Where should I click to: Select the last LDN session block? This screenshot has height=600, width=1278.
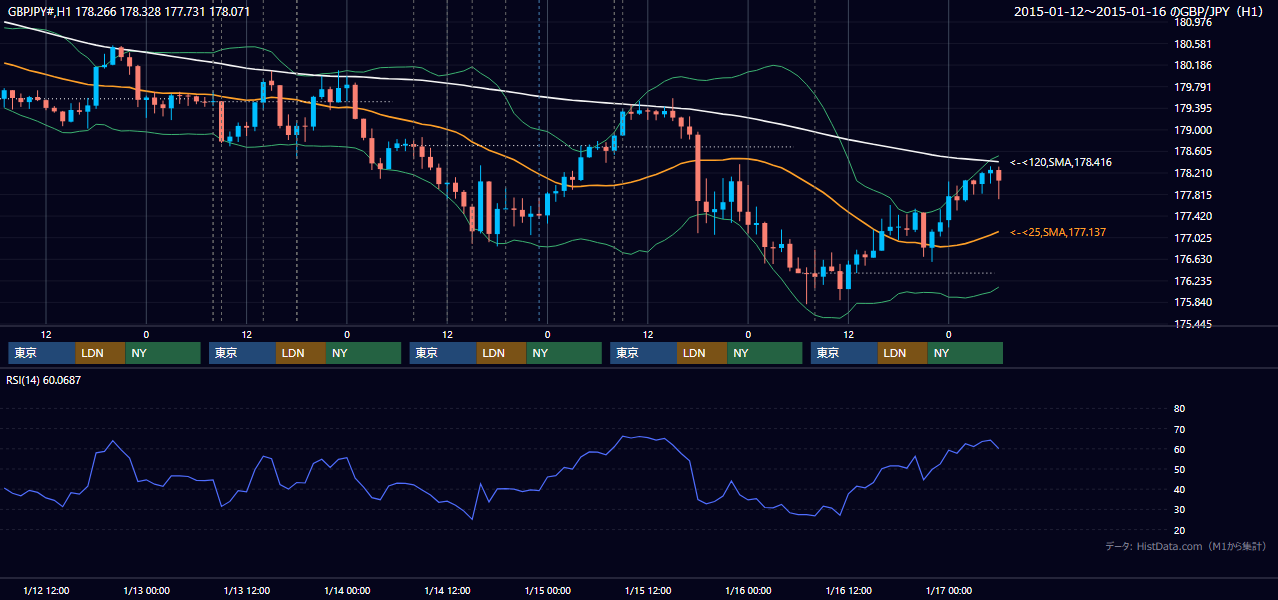pyautogui.click(x=904, y=353)
